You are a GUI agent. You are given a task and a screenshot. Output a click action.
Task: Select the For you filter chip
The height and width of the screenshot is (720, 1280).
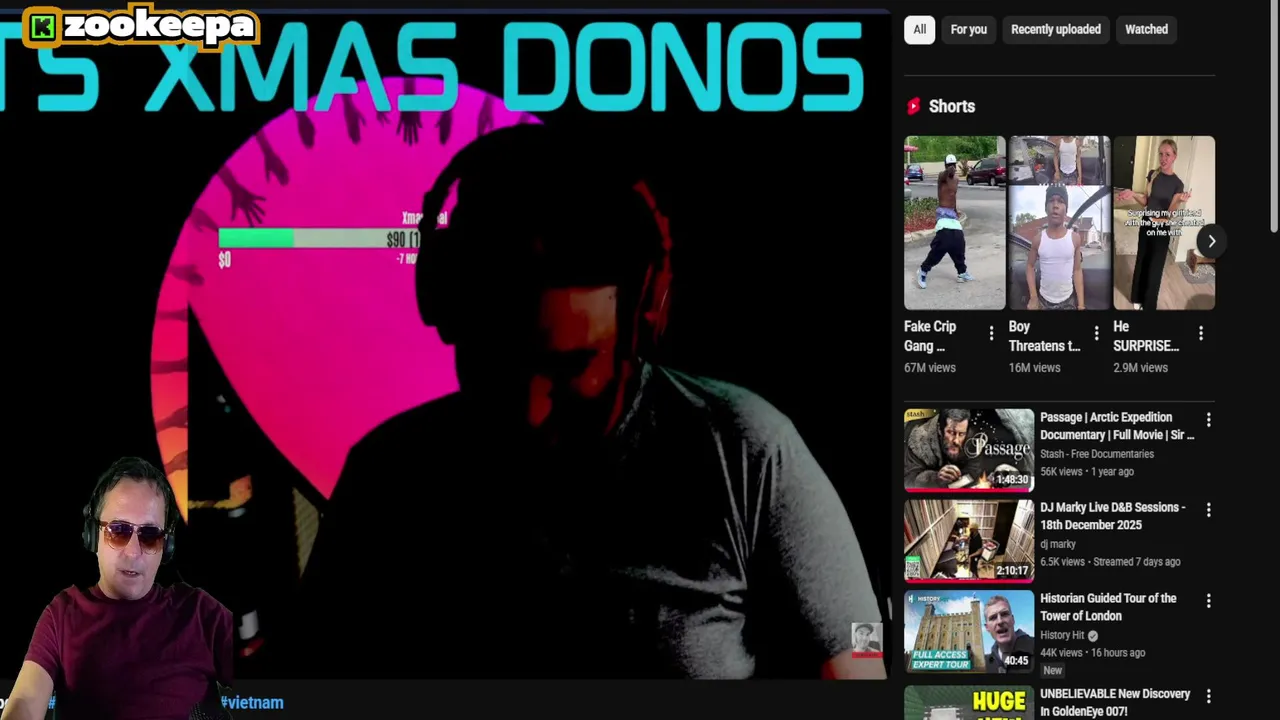(968, 29)
